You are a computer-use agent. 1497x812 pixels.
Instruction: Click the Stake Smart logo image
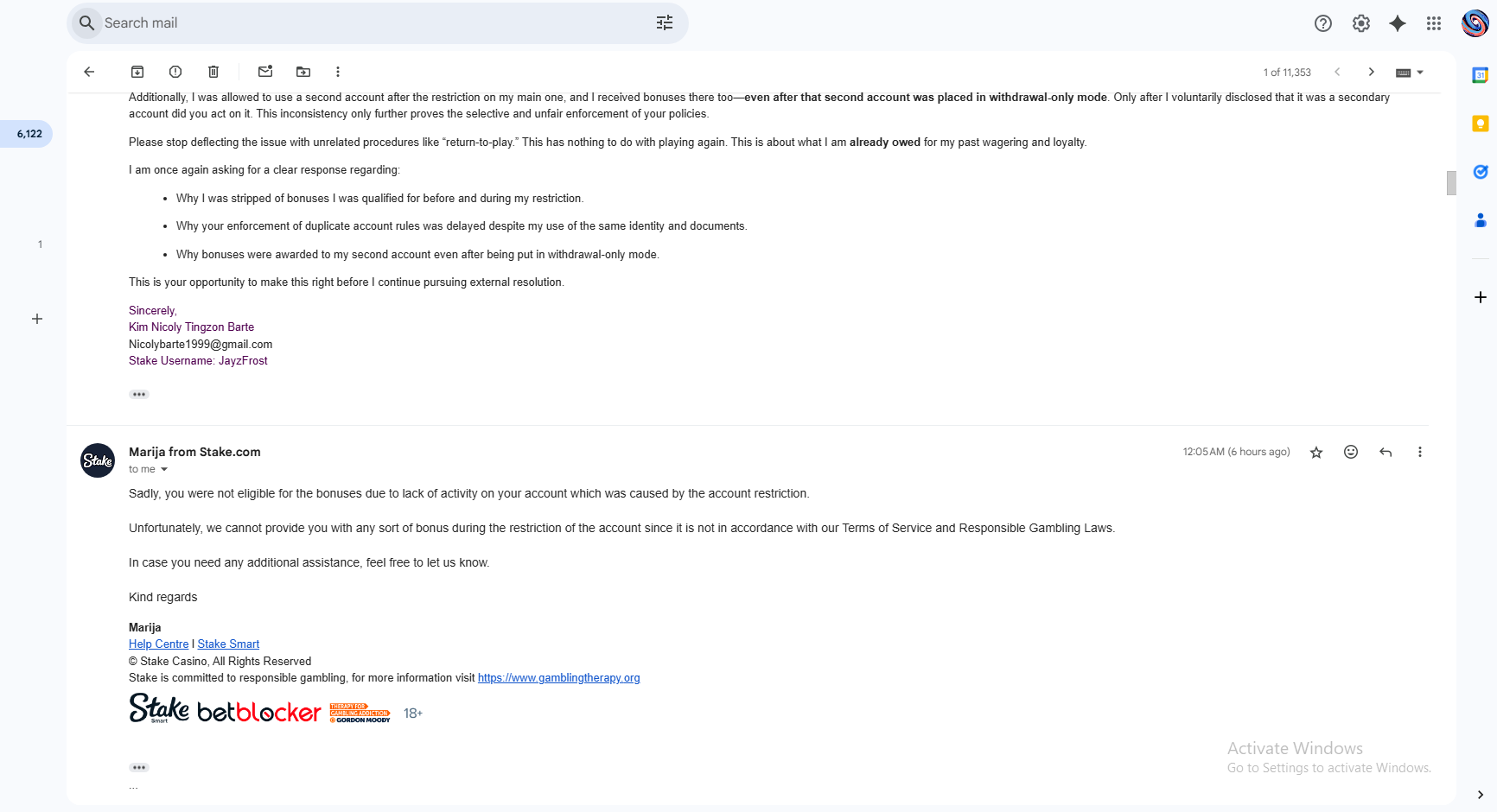coord(159,709)
